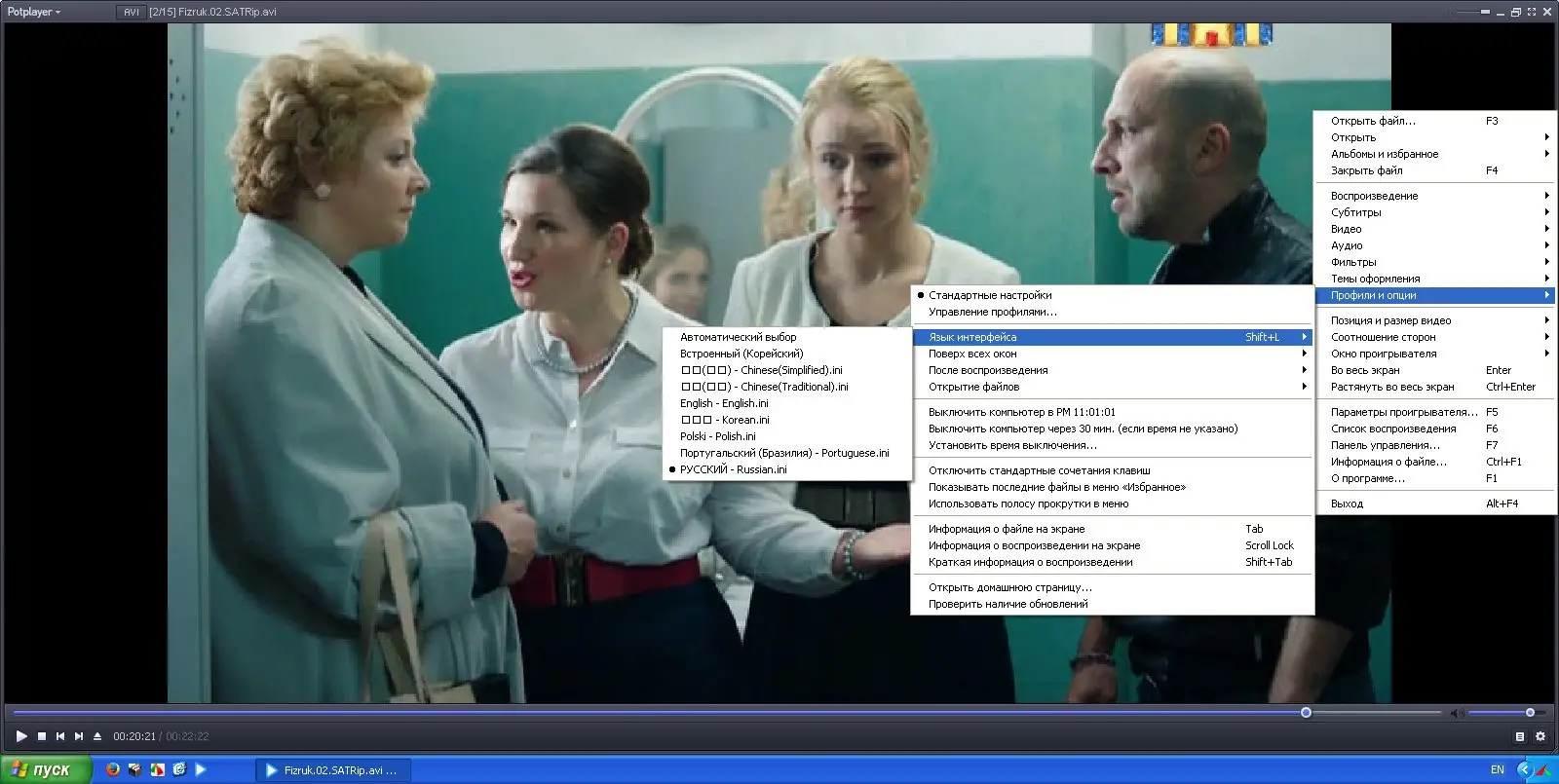The width and height of the screenshot is (1559, 784).
Task: Expand Альбомы и избранное submenu
Action: [x=1434, y=154]
